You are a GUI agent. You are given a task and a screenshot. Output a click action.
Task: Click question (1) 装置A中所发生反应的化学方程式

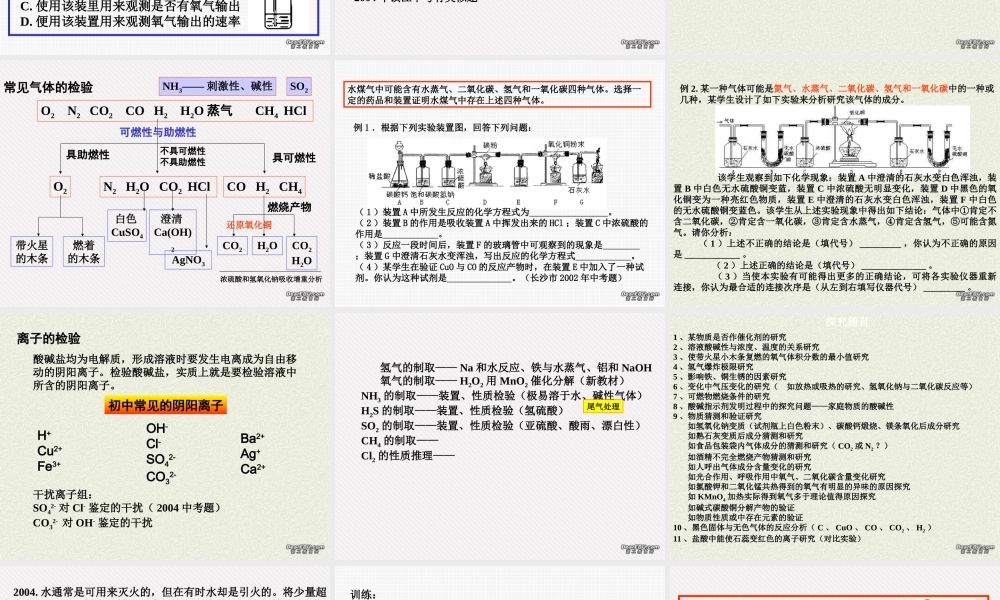(484, 212)
